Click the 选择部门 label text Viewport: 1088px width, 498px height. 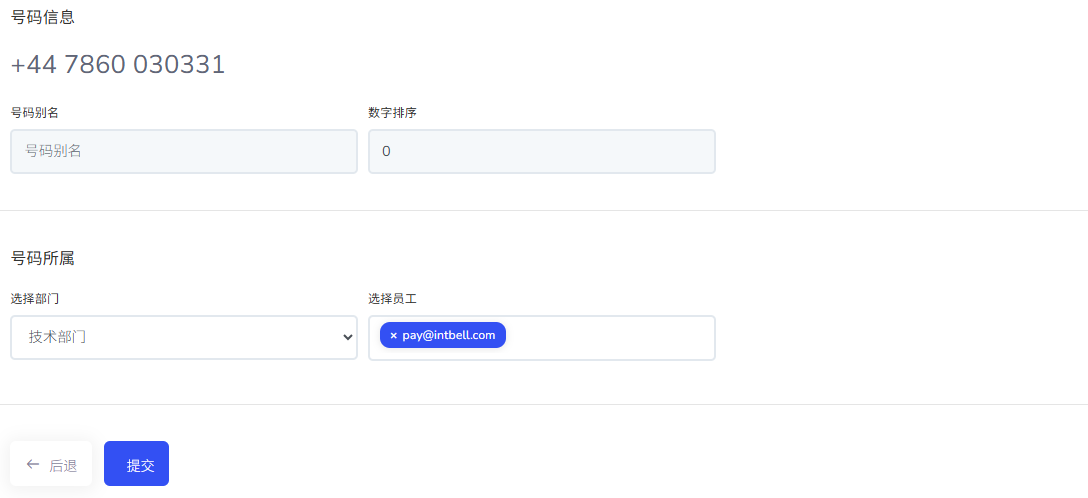click(x=34, y=299)
